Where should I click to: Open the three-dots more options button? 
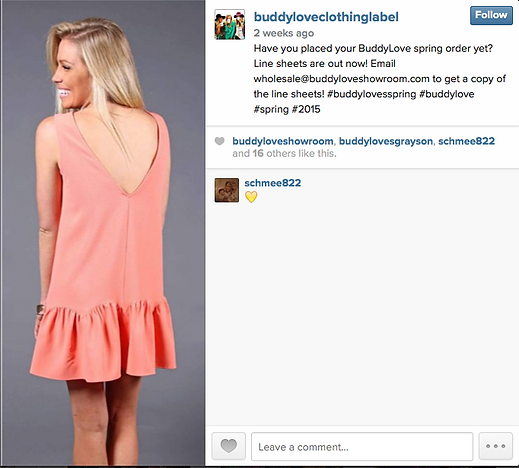point(495,446)
